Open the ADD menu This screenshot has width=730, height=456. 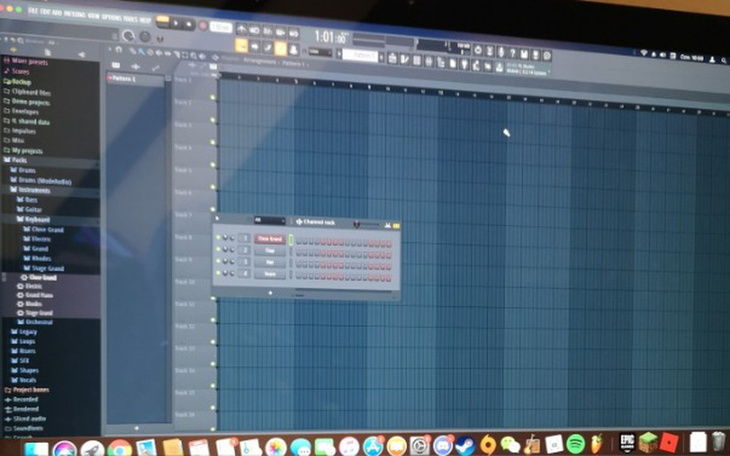(57, 12)
